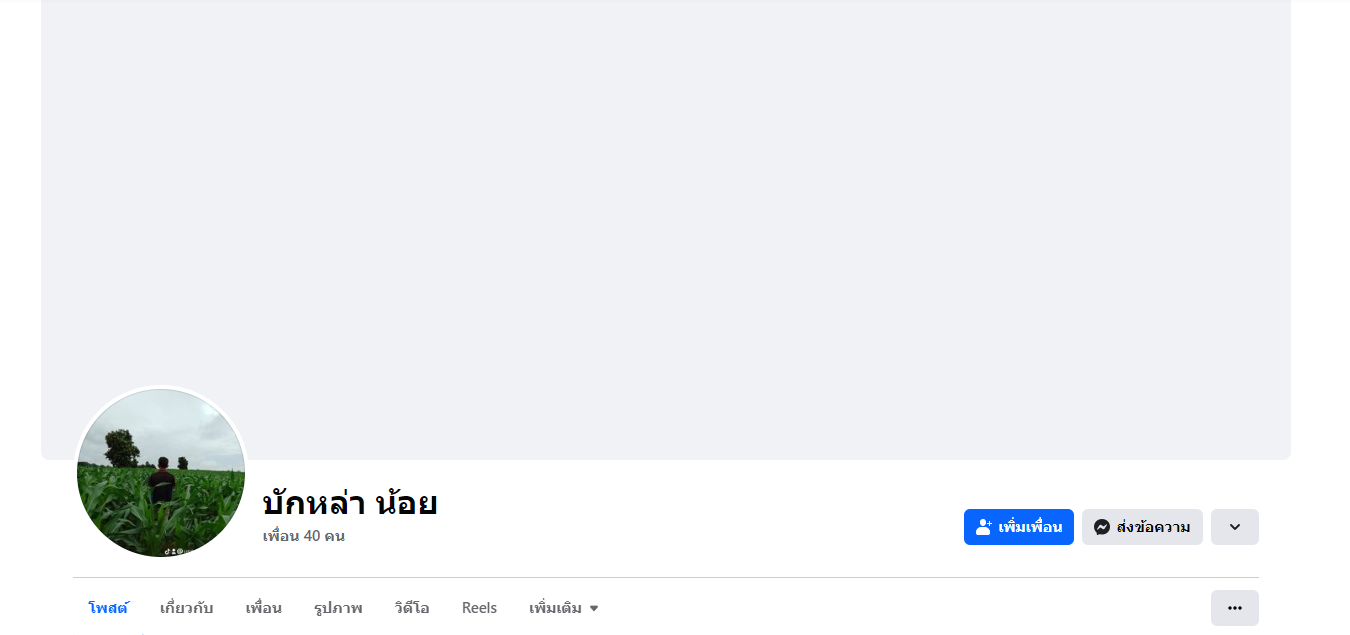Image resolution: width=1350 pixels, height=635 pixels.
Task: Click the add-friend person icon
Action: [984, 527]
